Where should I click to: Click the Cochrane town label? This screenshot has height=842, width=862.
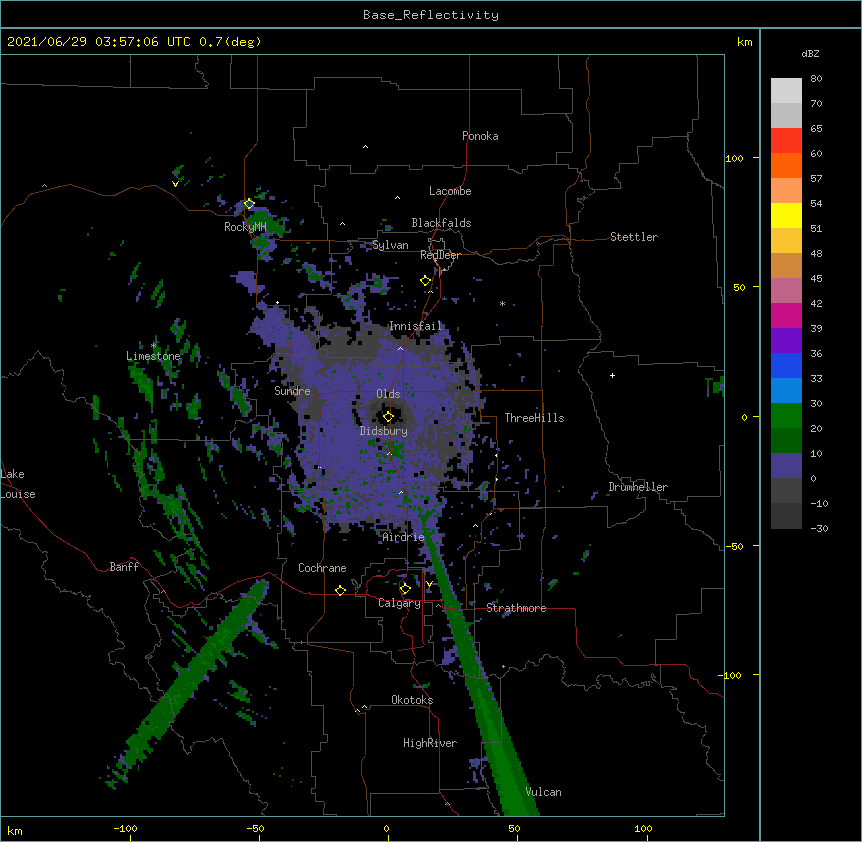pyautogui.click(x=322, y=568)
